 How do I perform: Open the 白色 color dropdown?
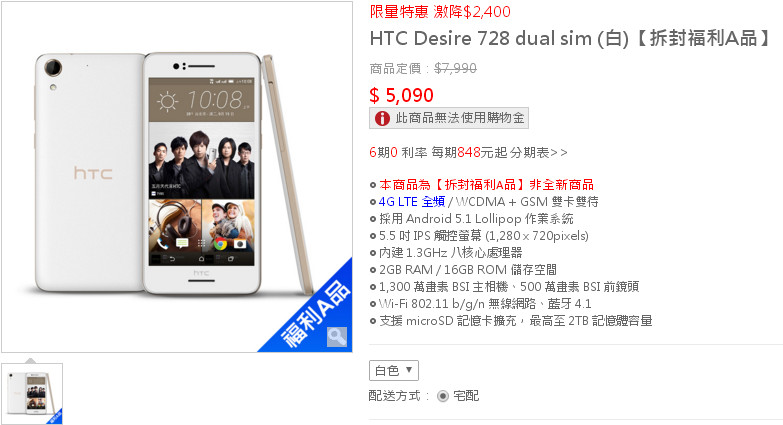coord(393,371)
